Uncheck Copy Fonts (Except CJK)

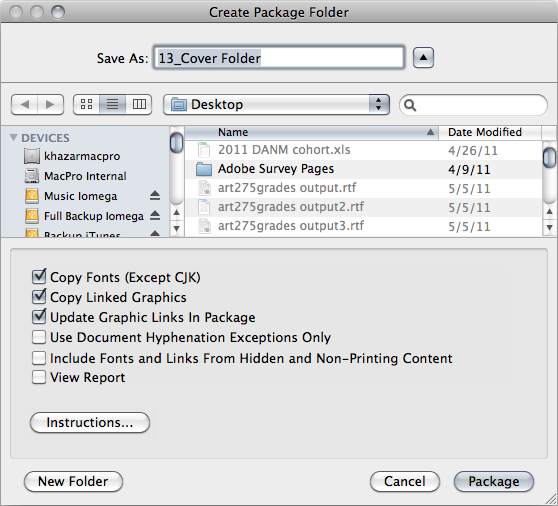pyautogui.click(x=39, y=276)
